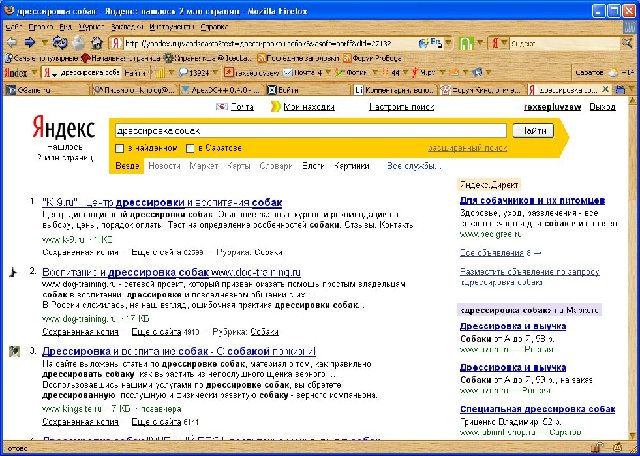The height and width of the screenshot is (456, 640).
Task: Open 'Для собачников и их питомцев' ad link
Action: (532, 200)
